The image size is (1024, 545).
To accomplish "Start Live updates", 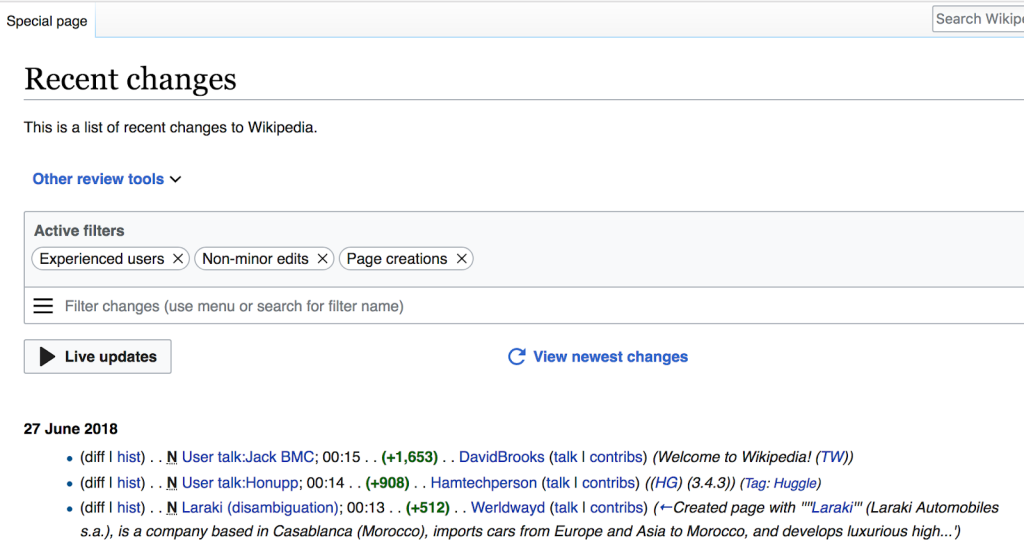I will 97,356.
